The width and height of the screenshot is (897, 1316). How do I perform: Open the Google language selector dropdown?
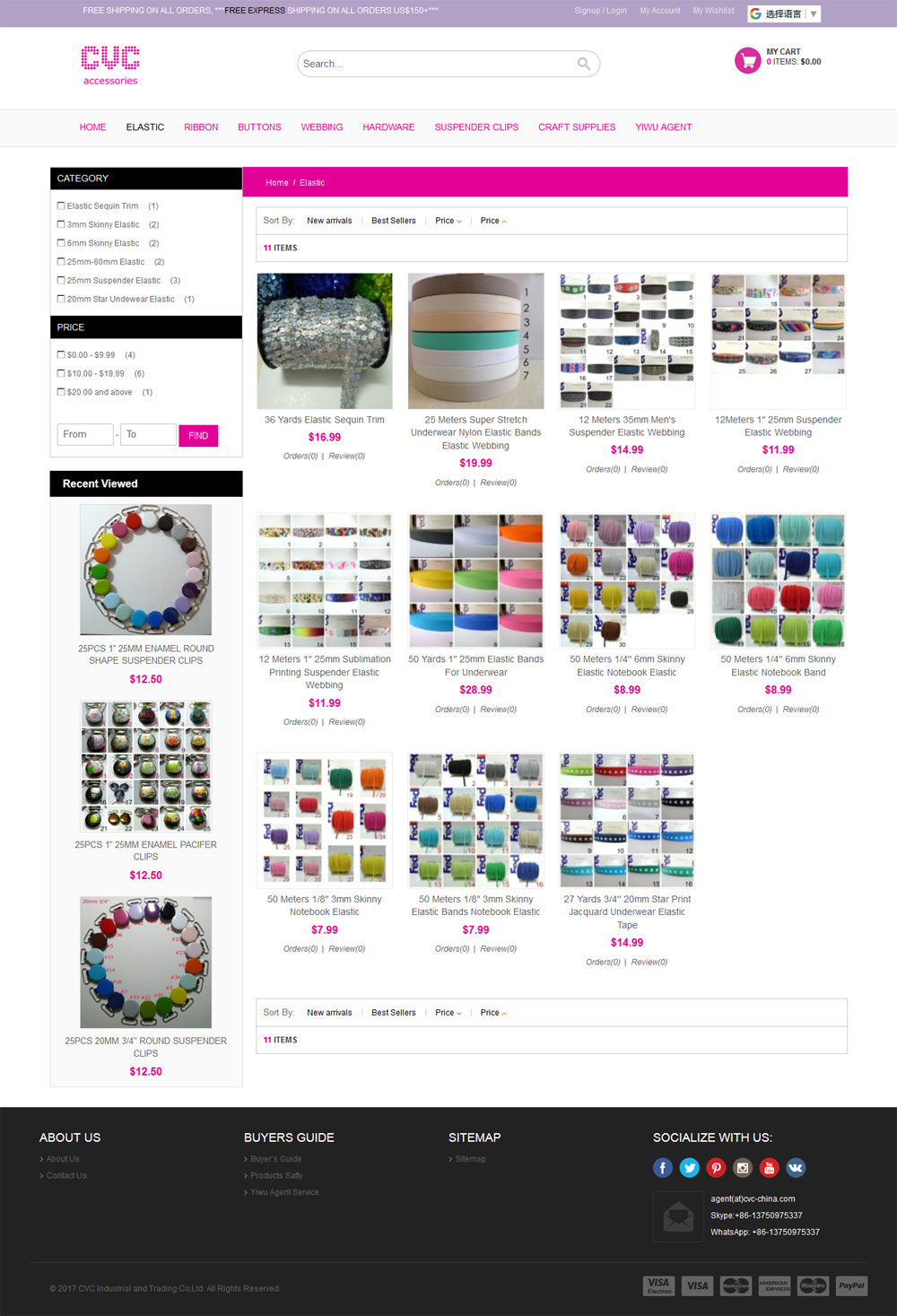point(784,13)
